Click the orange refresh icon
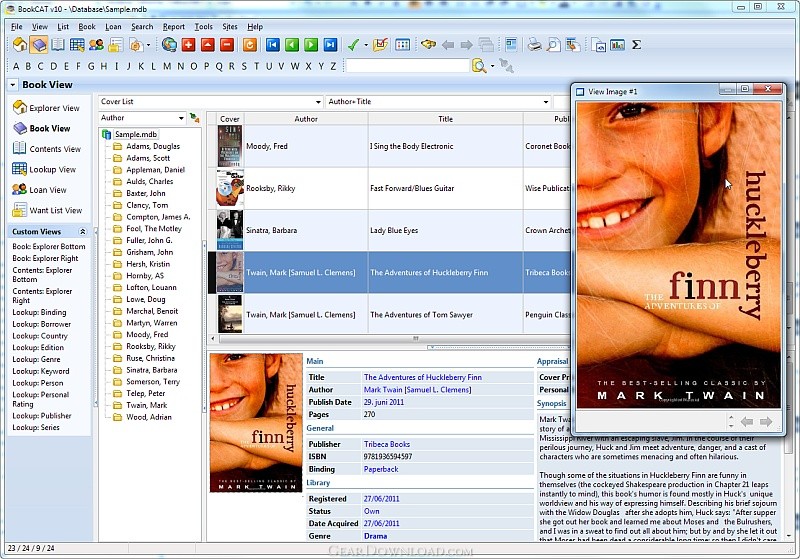800x559 pixels. (x=249, y=45)
